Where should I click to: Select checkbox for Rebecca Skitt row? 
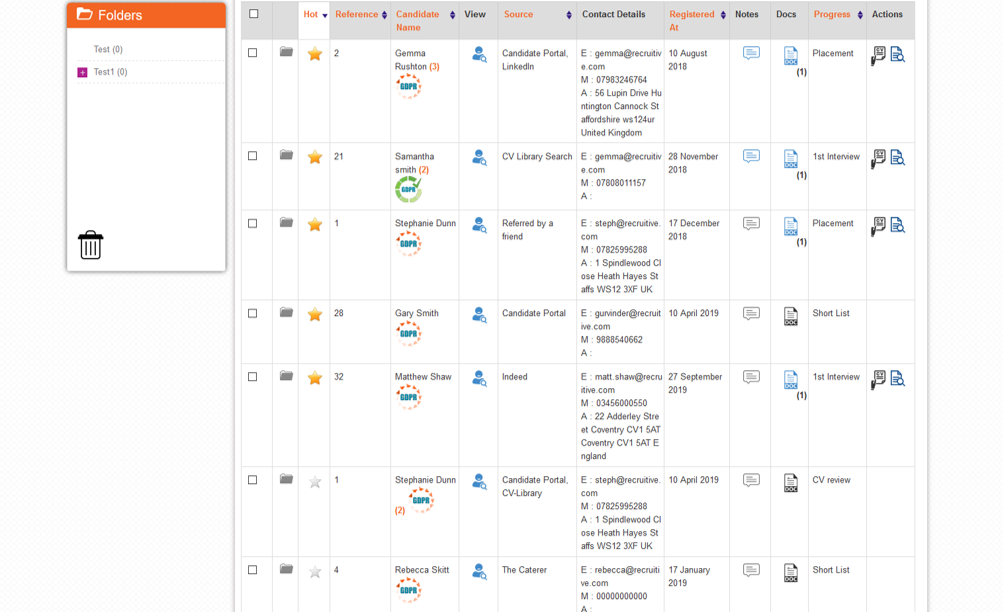[253, 569]
